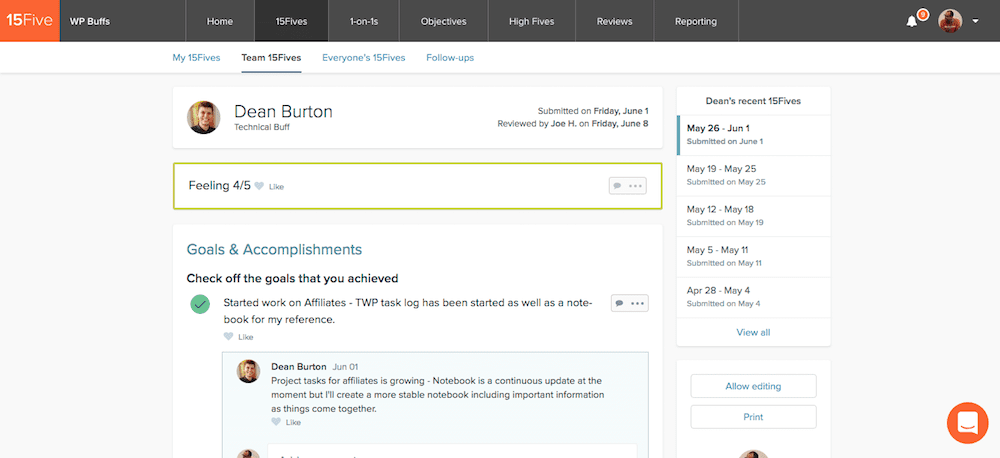Click WP Buffs company name
The image size is (1000, 458).
tap(90, 21)
